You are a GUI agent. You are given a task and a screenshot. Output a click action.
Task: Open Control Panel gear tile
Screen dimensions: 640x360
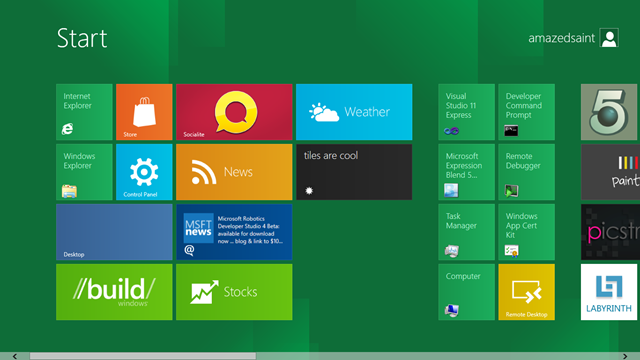(144, 172)
